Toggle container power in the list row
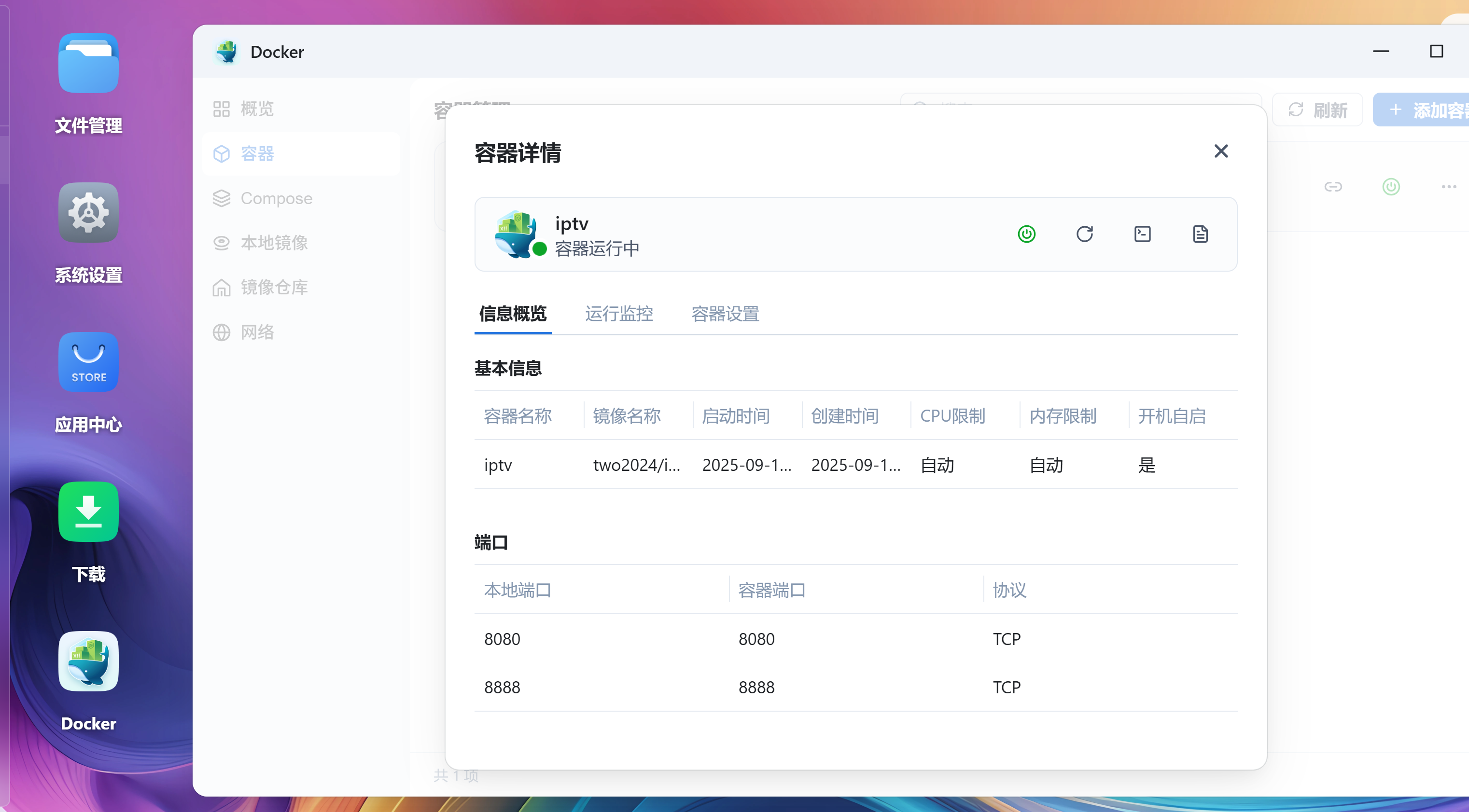 (1391, 186)
